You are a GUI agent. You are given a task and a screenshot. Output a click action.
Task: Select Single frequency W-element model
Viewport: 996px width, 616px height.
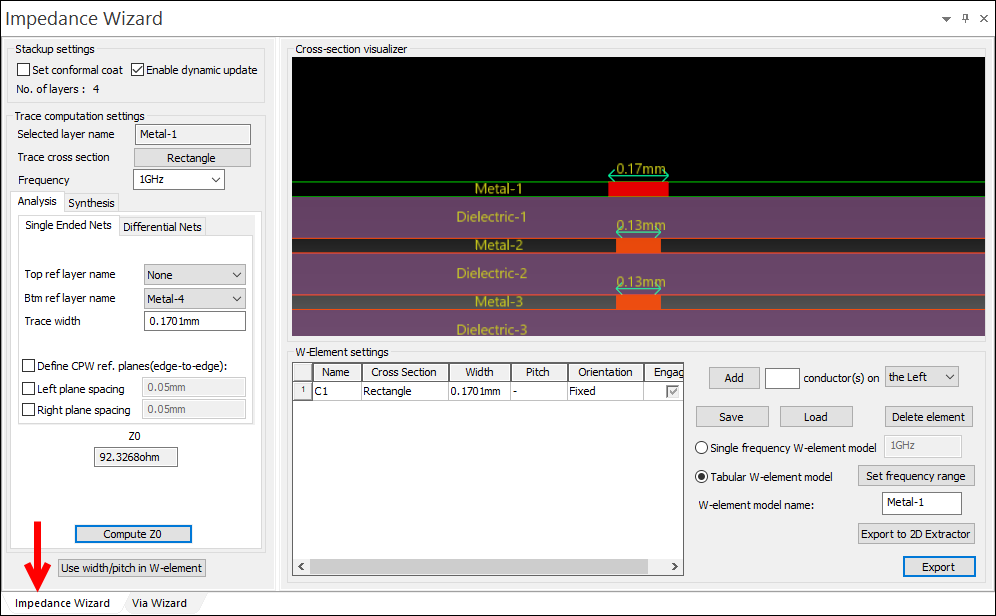click(x=702, y=447)
